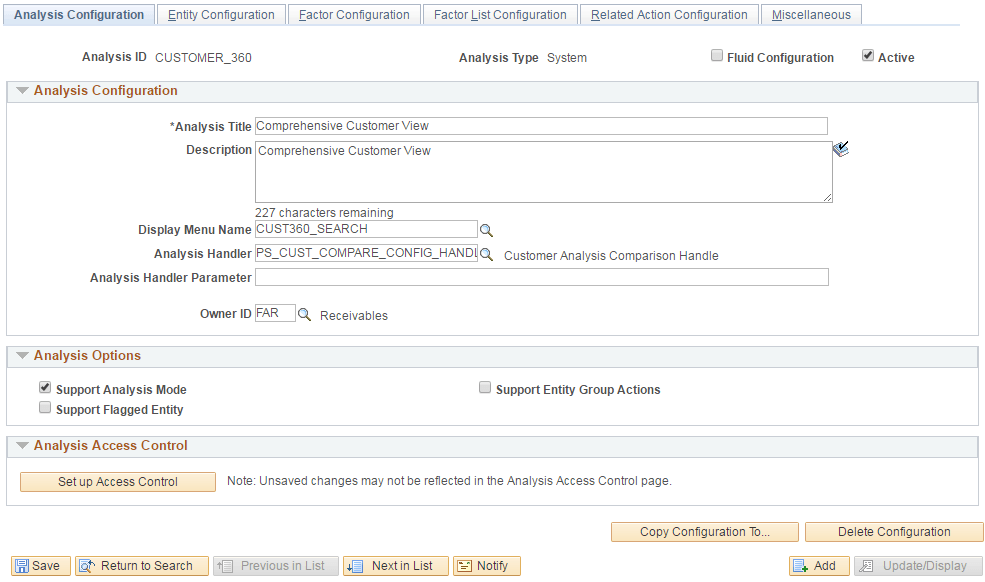Image resolution: width=985 pixels, height=582 pixels.
Task: Click inside the Analysis Handler Parameter field
Action: pyautogui.click(x=541, y=277)
